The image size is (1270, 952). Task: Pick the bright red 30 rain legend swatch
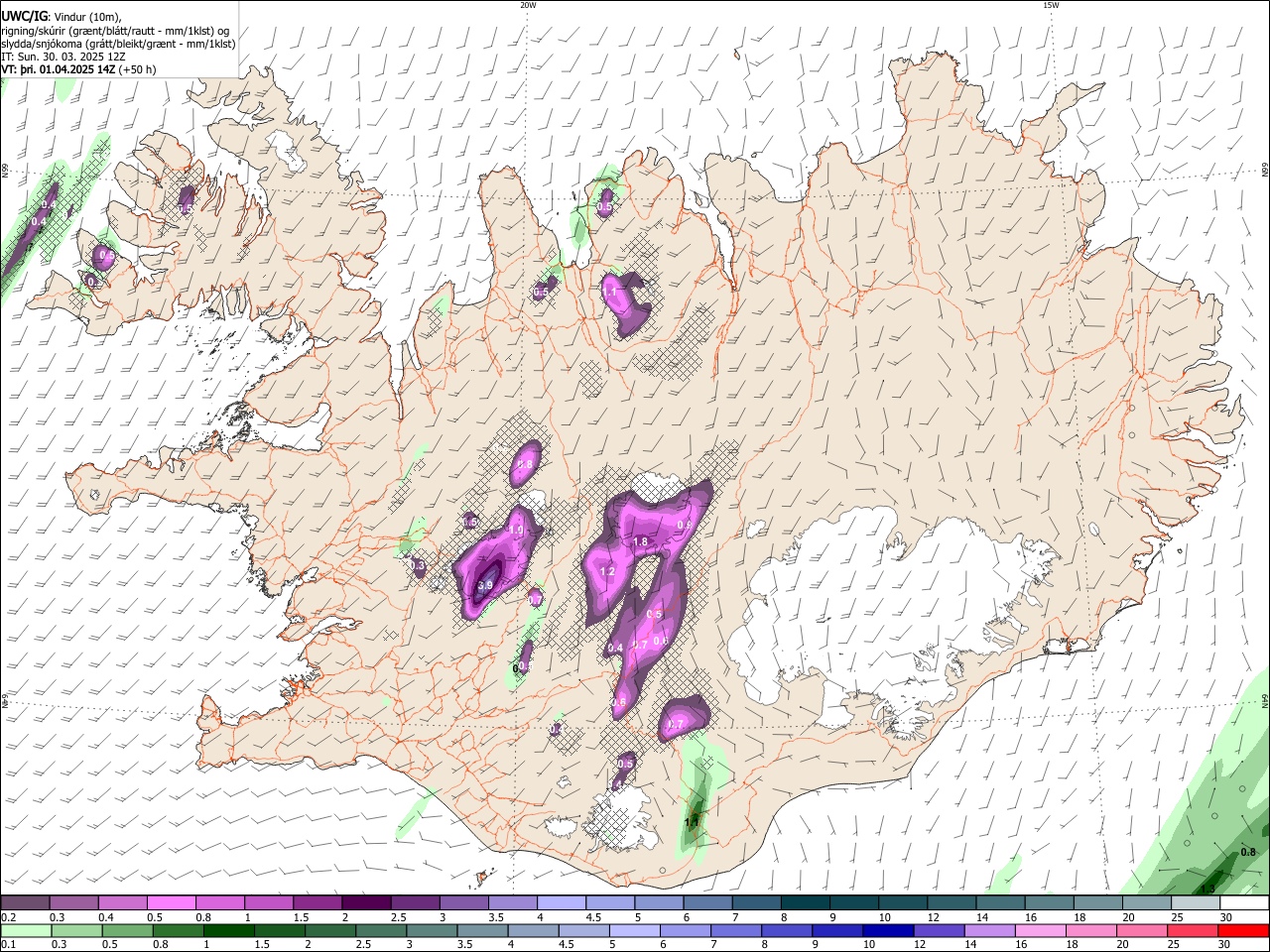1242,930
